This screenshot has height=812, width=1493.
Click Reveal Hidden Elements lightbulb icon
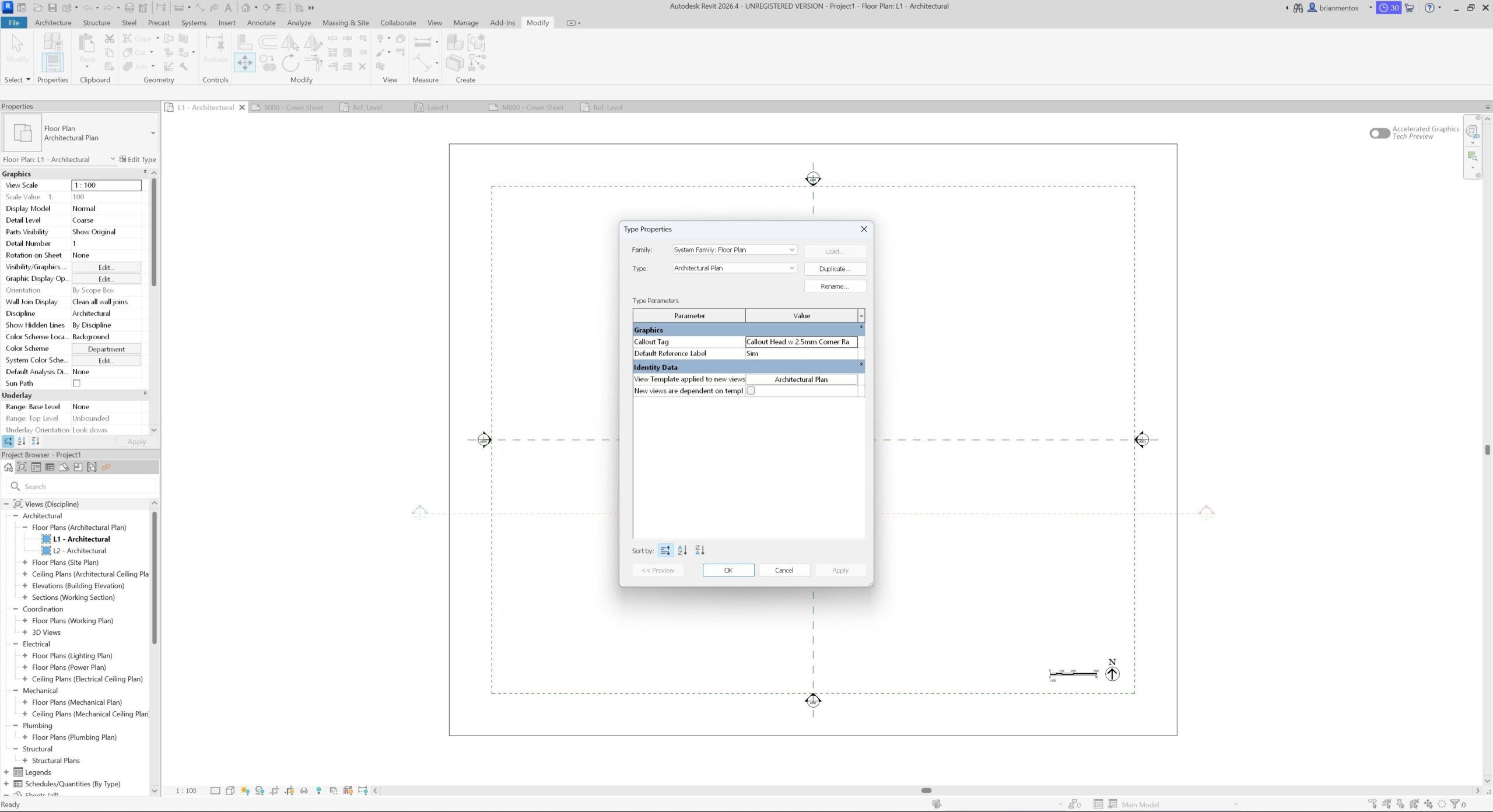click(x=318, y=790)
